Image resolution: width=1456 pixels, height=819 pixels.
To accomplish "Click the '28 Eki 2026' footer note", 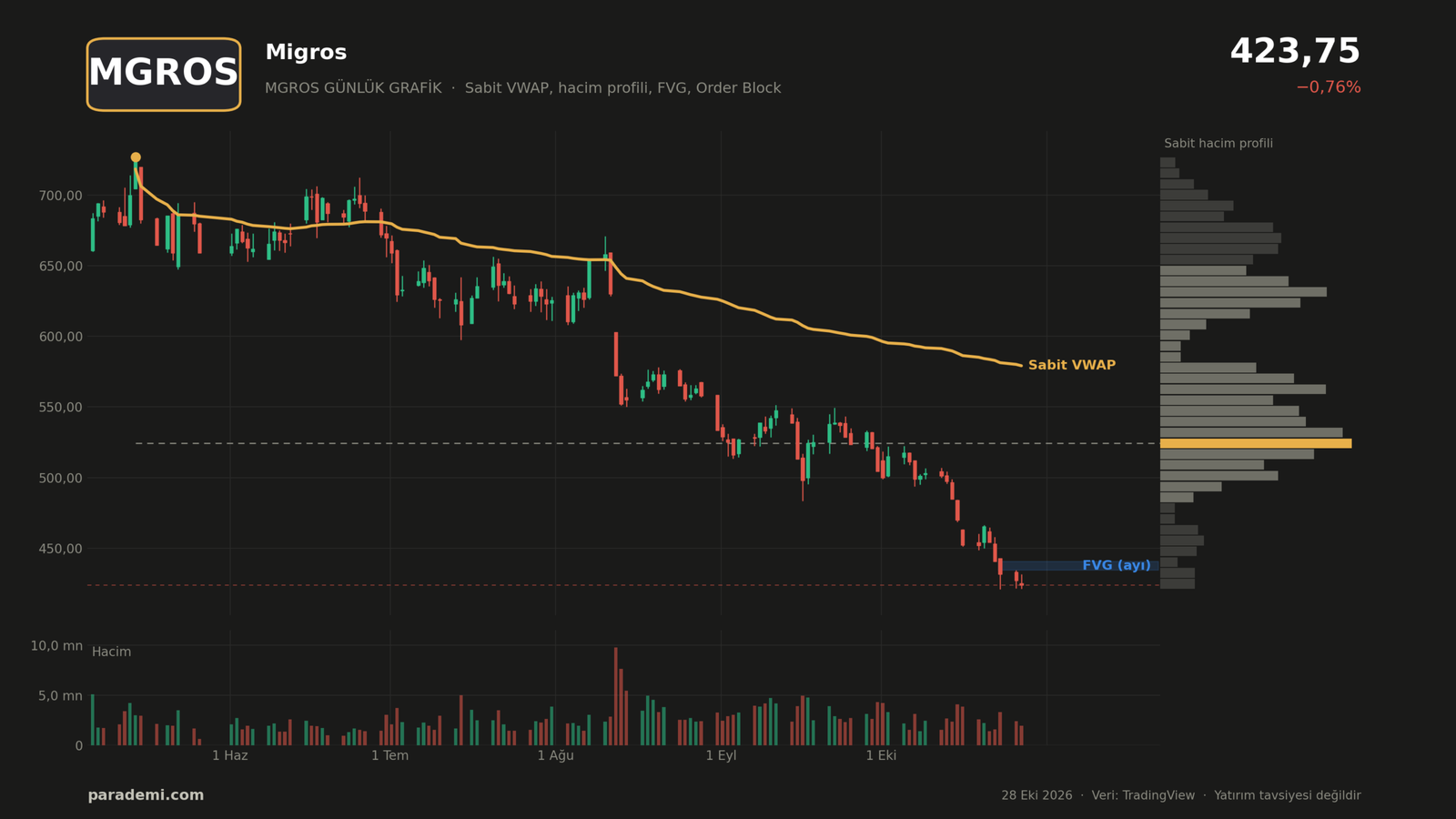I will pyautogui.click(x=1037, y=795).
